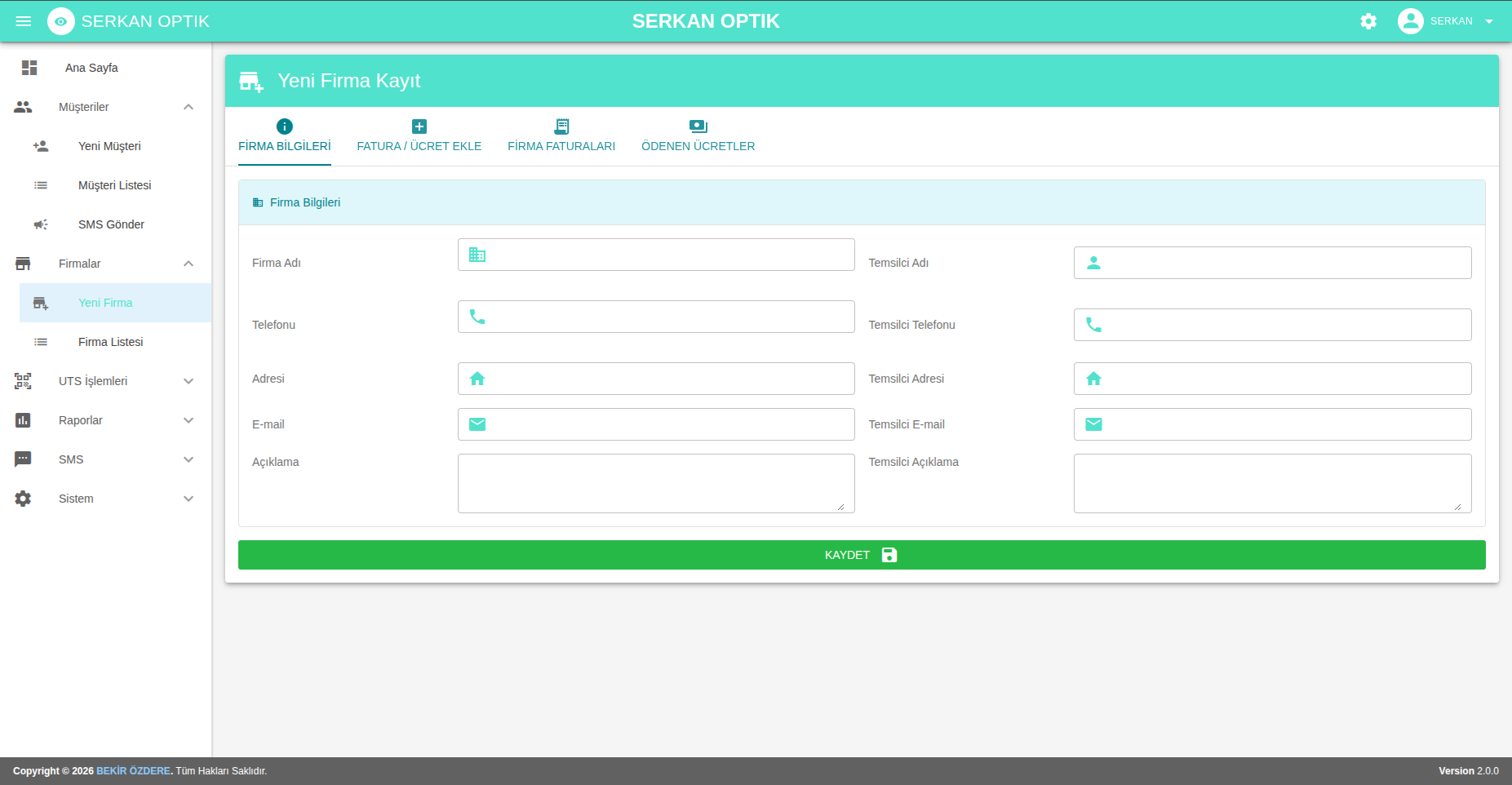Open the SERKAN user dropdown arrow

[x=1489, y=21]
